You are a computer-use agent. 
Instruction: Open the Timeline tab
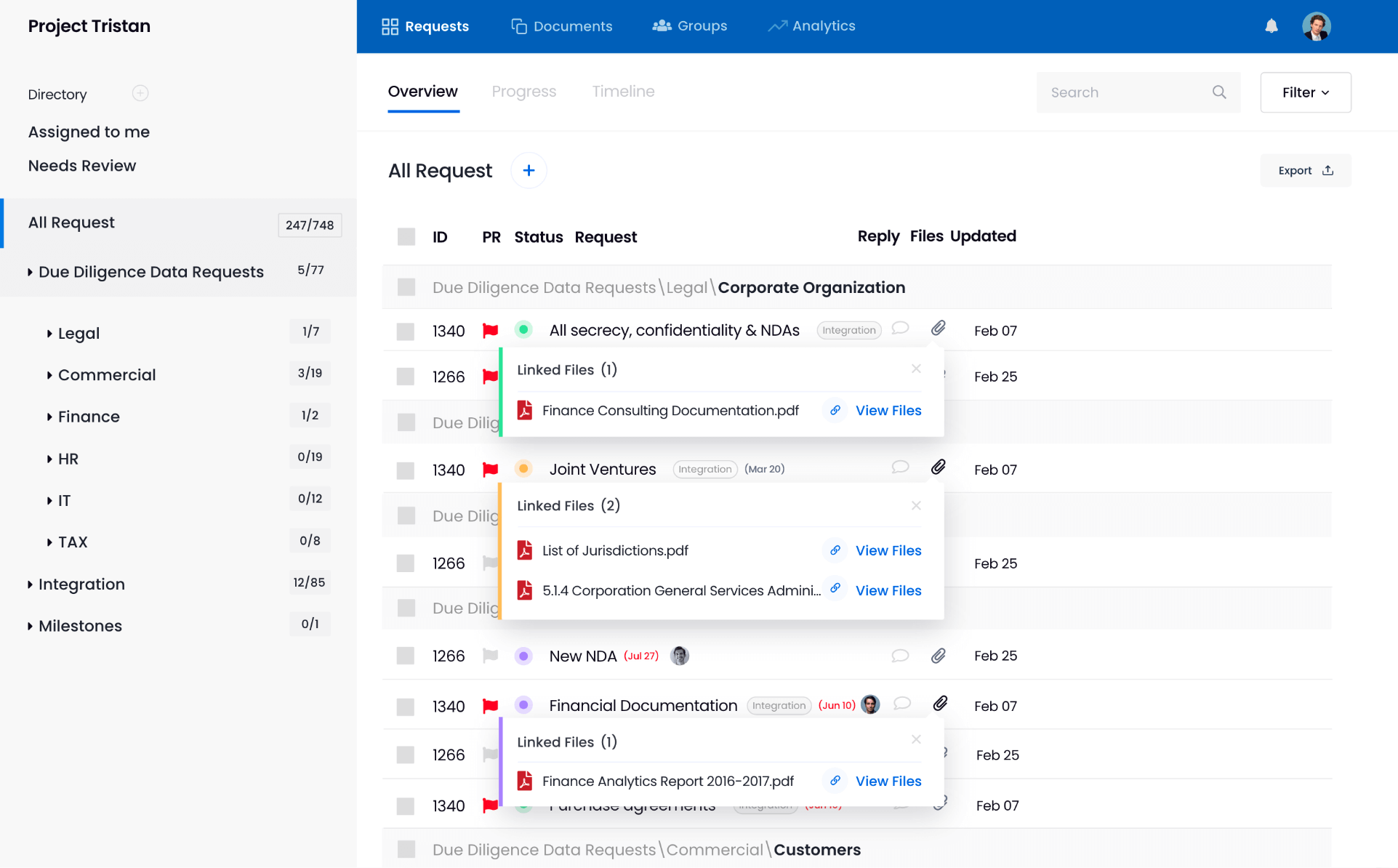[x=622, y=92]
